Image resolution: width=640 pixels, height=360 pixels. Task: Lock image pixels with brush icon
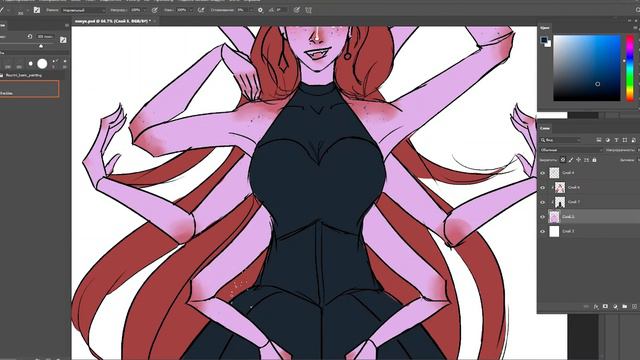click(x=571, y=160)
